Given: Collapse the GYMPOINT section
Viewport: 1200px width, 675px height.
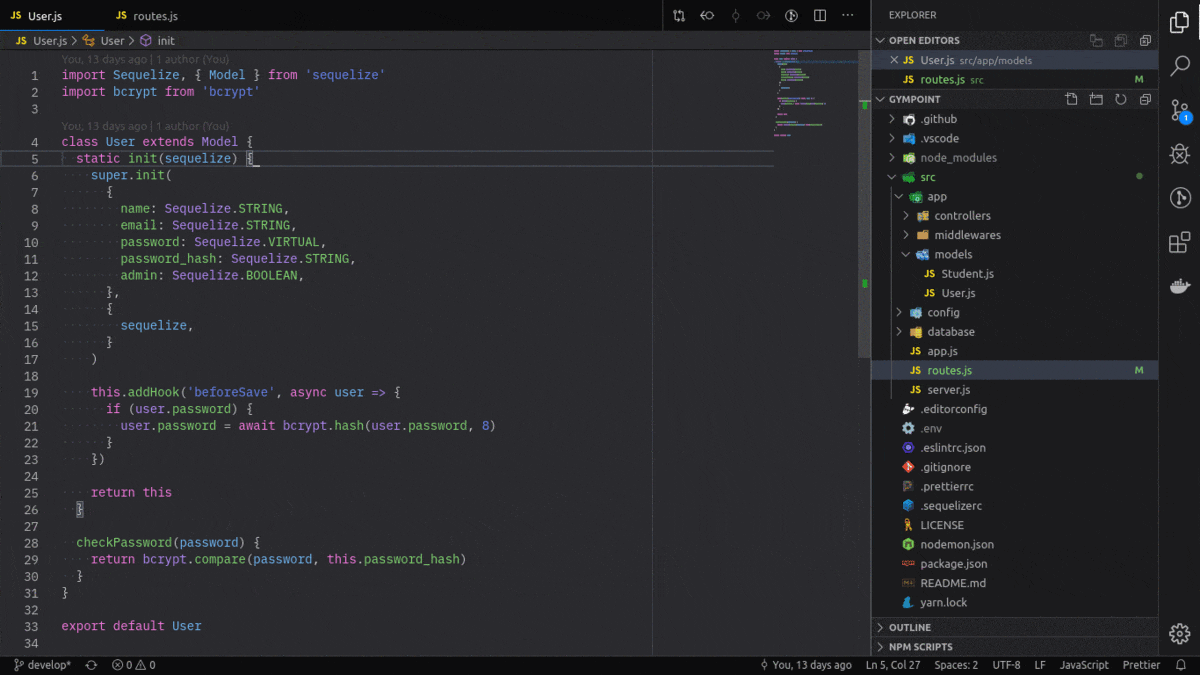Looking at the screenshot, I should tap(881, 100).
